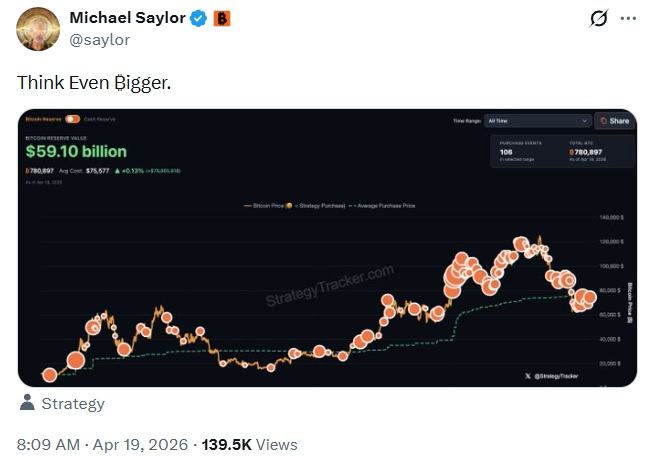Open the post's more options menu
Screen dimensions: 654x457
627,19
